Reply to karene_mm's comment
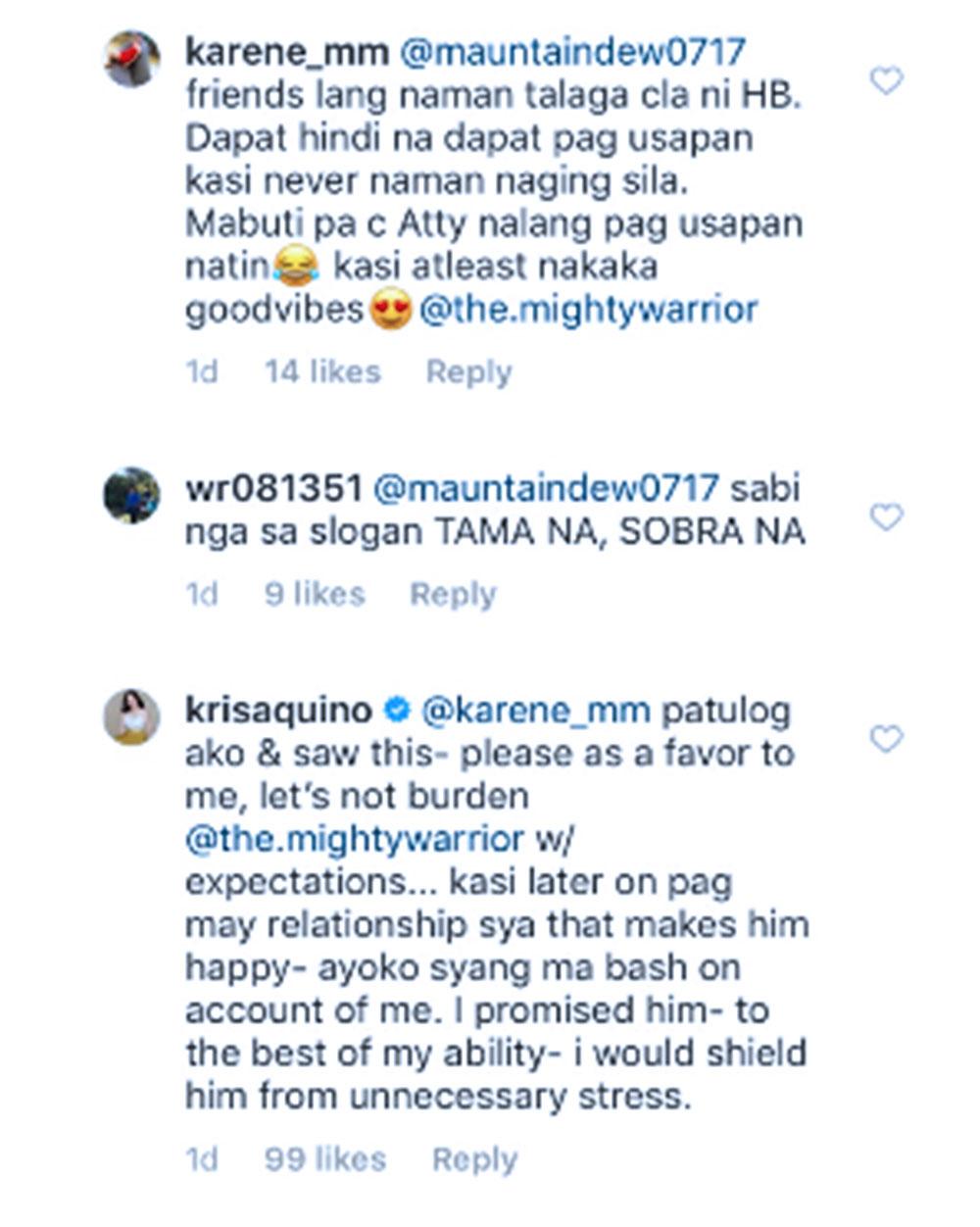This screenshot has height=1227, width=980. tap(468, 372)
